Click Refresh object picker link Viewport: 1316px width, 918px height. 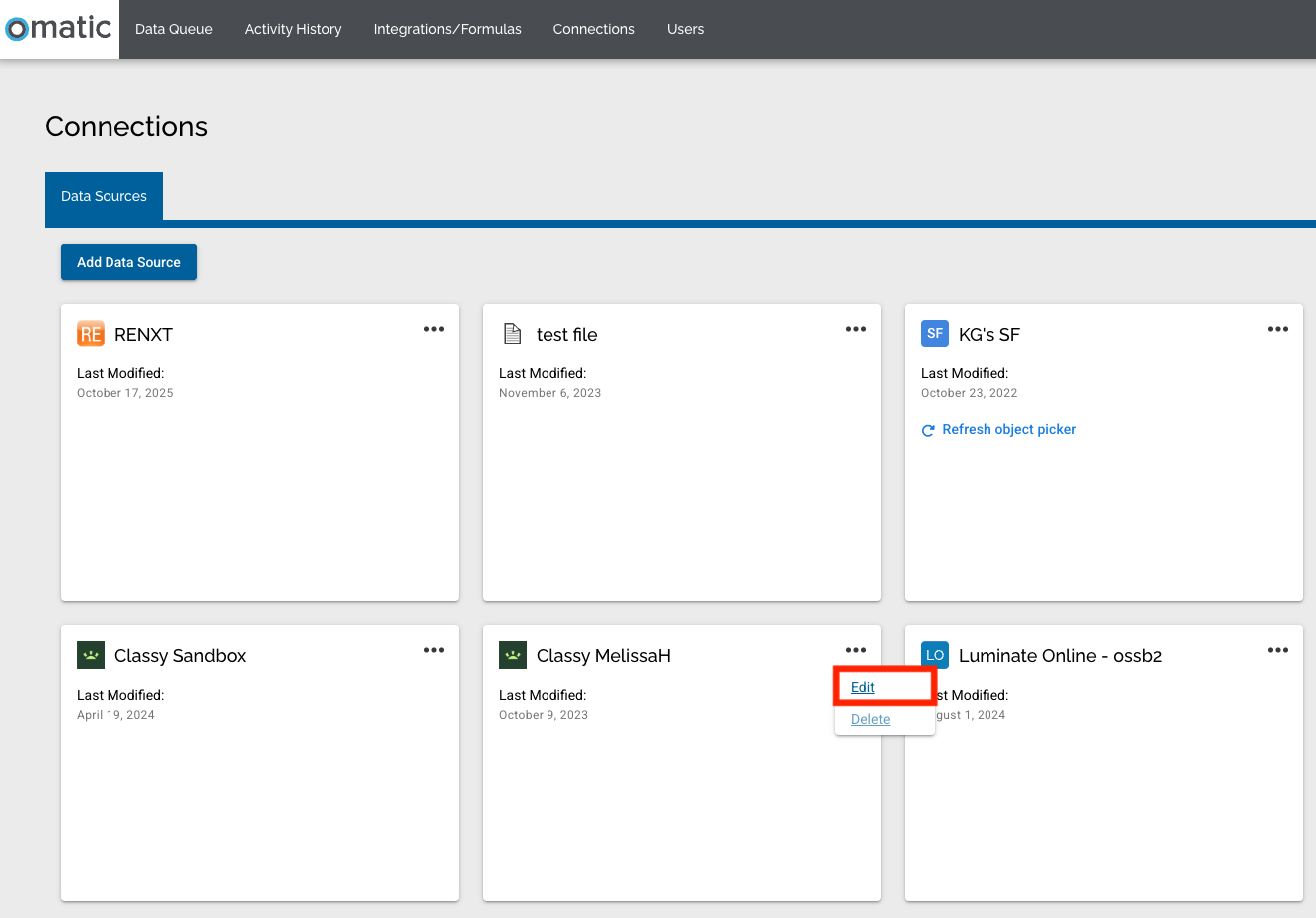click(1009, 429)
